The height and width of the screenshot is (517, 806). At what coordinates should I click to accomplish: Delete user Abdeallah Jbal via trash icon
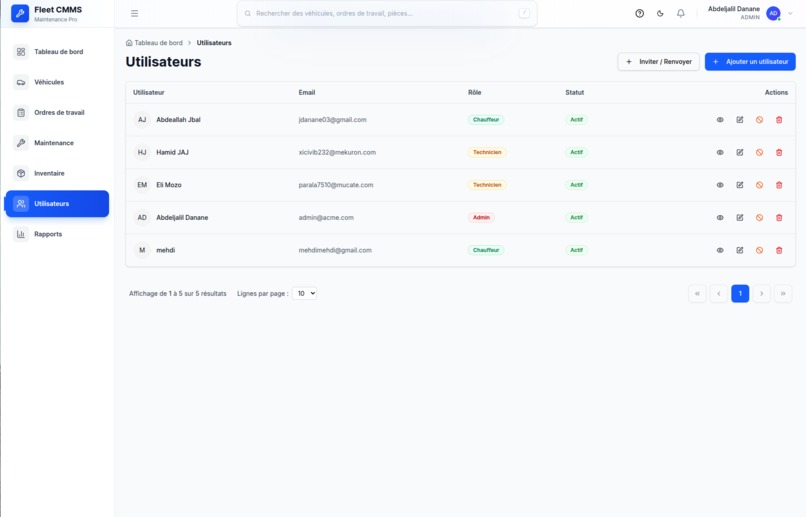click(779, 120)
